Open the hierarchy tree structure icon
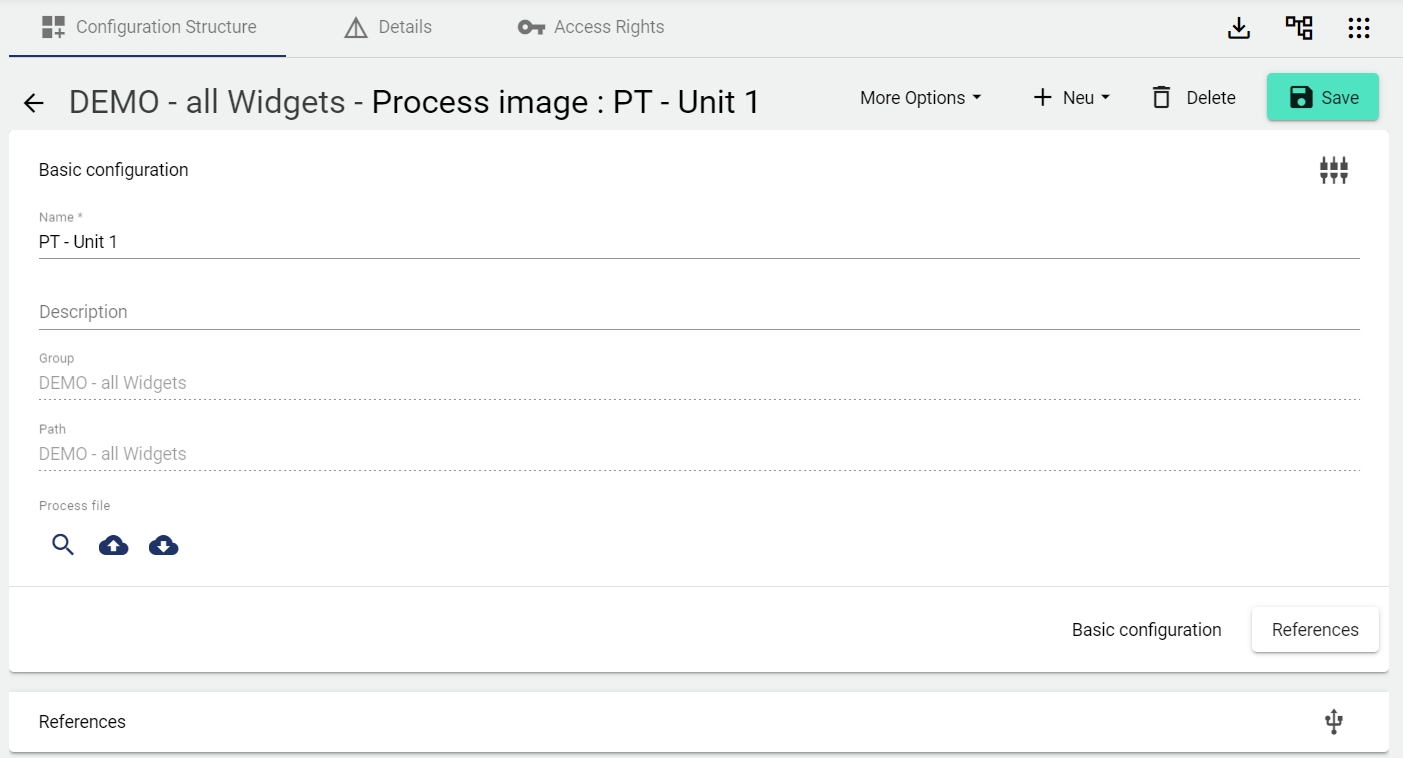Viewport: 1403px width, 758px height. click(1299, 28)
